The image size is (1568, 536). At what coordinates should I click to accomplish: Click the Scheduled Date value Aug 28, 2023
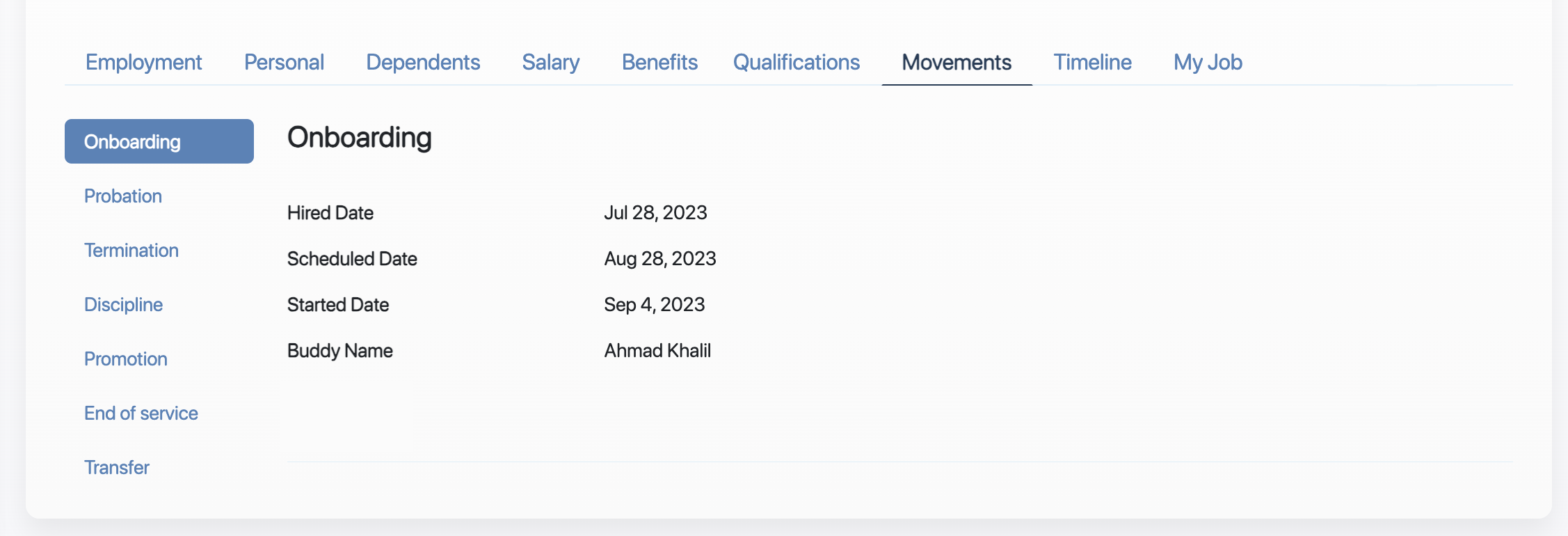660,258
